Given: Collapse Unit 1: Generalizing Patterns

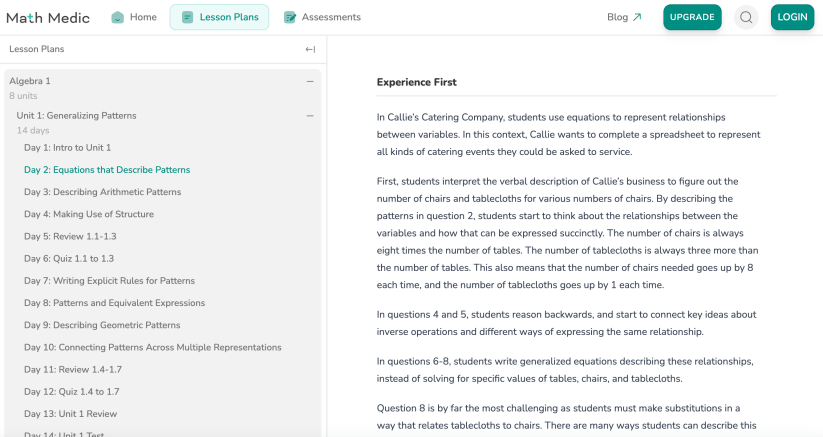Looking at the screenshot, I should 310,116.
